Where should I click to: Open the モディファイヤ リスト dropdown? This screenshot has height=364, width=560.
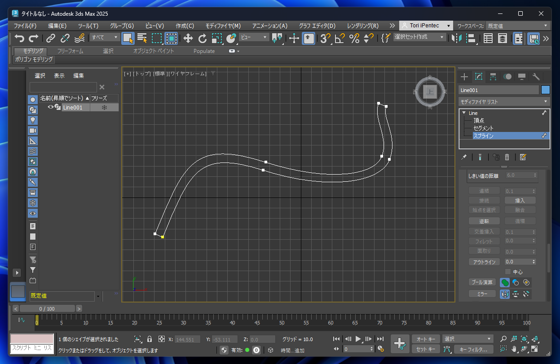point(504,102)
